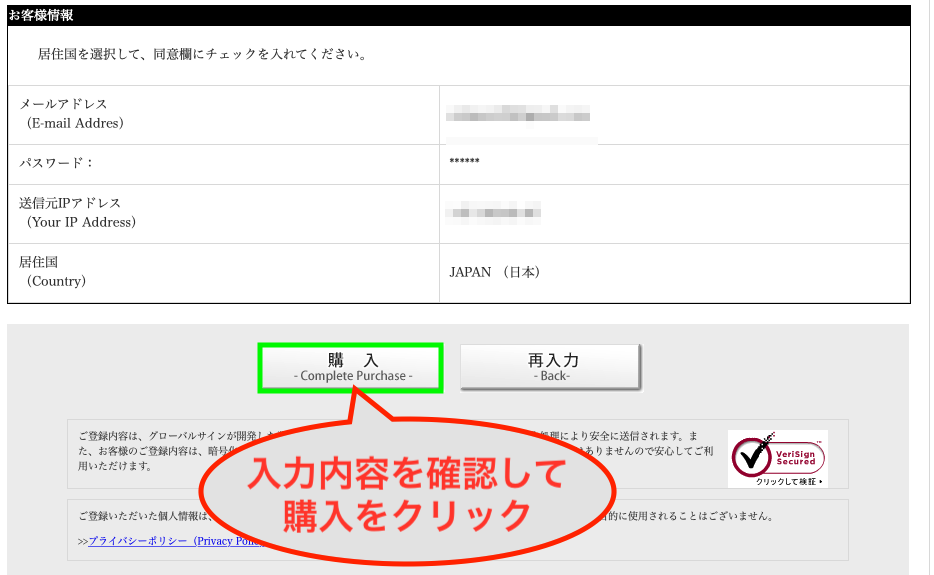The image size is (934, 575).
Task: Click the VeriSign Secured seal icon
Action: click(x=777, y=459)
